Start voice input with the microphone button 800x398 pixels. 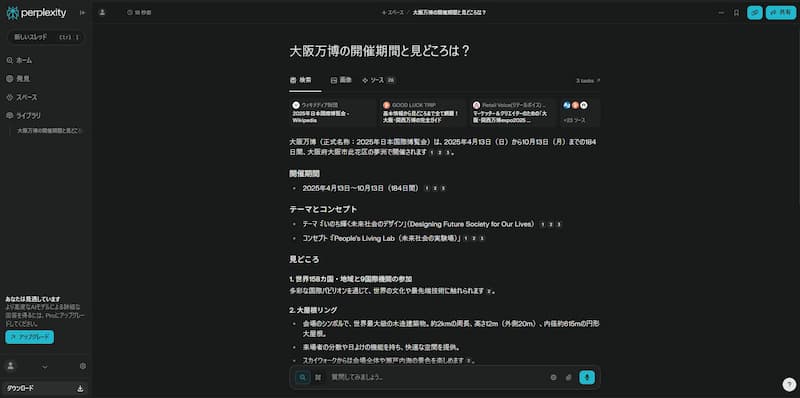click(587, 378)
